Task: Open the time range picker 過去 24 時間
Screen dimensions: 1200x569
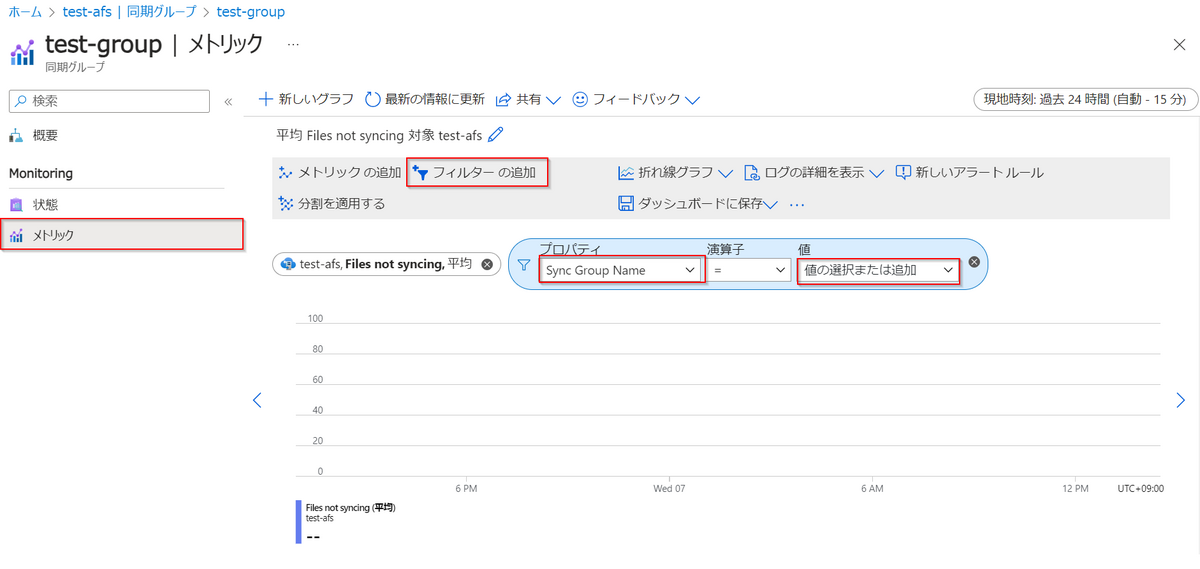Action: click(1084, 99)
